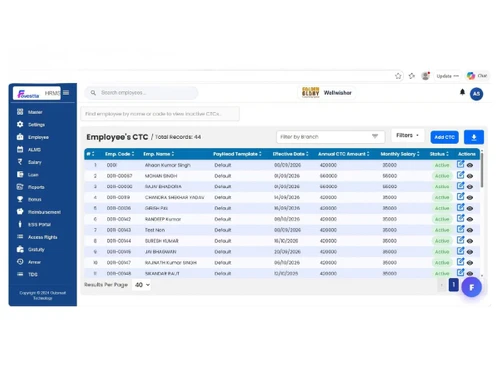View CTC details for Ahaan Kumar Singh

470,165
